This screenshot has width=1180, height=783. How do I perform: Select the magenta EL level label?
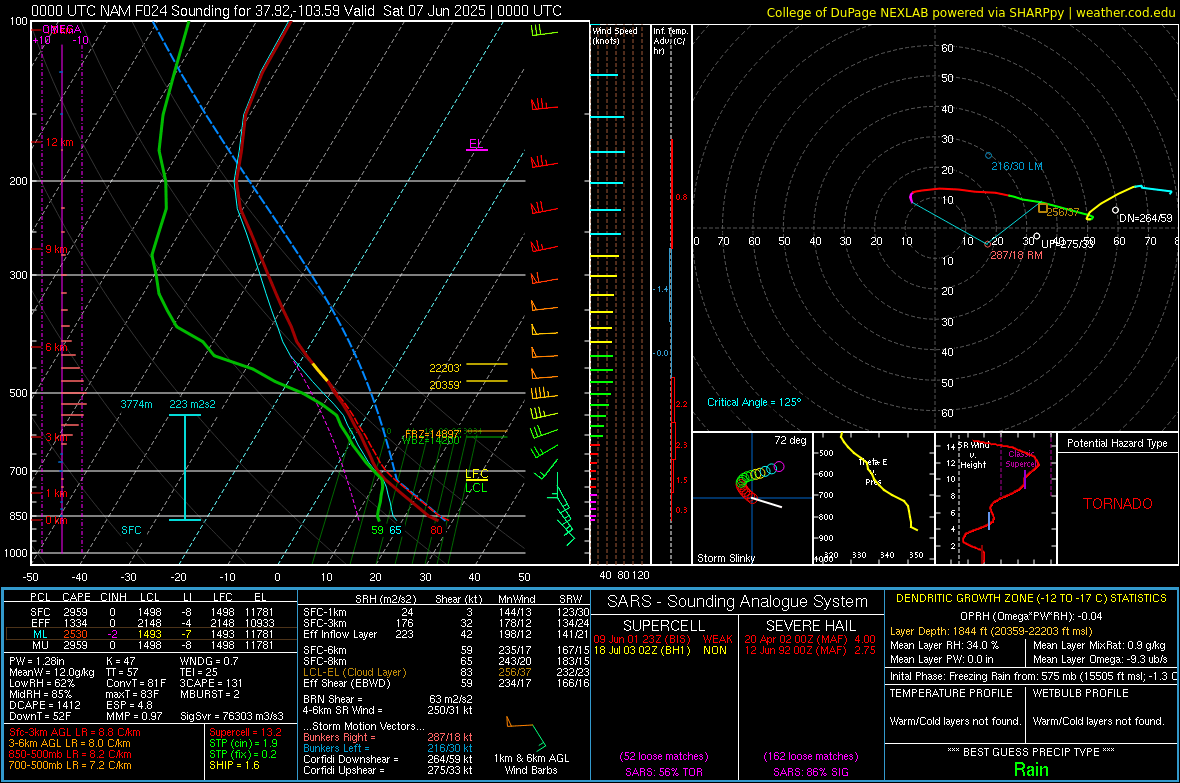(x=476, y=143)
